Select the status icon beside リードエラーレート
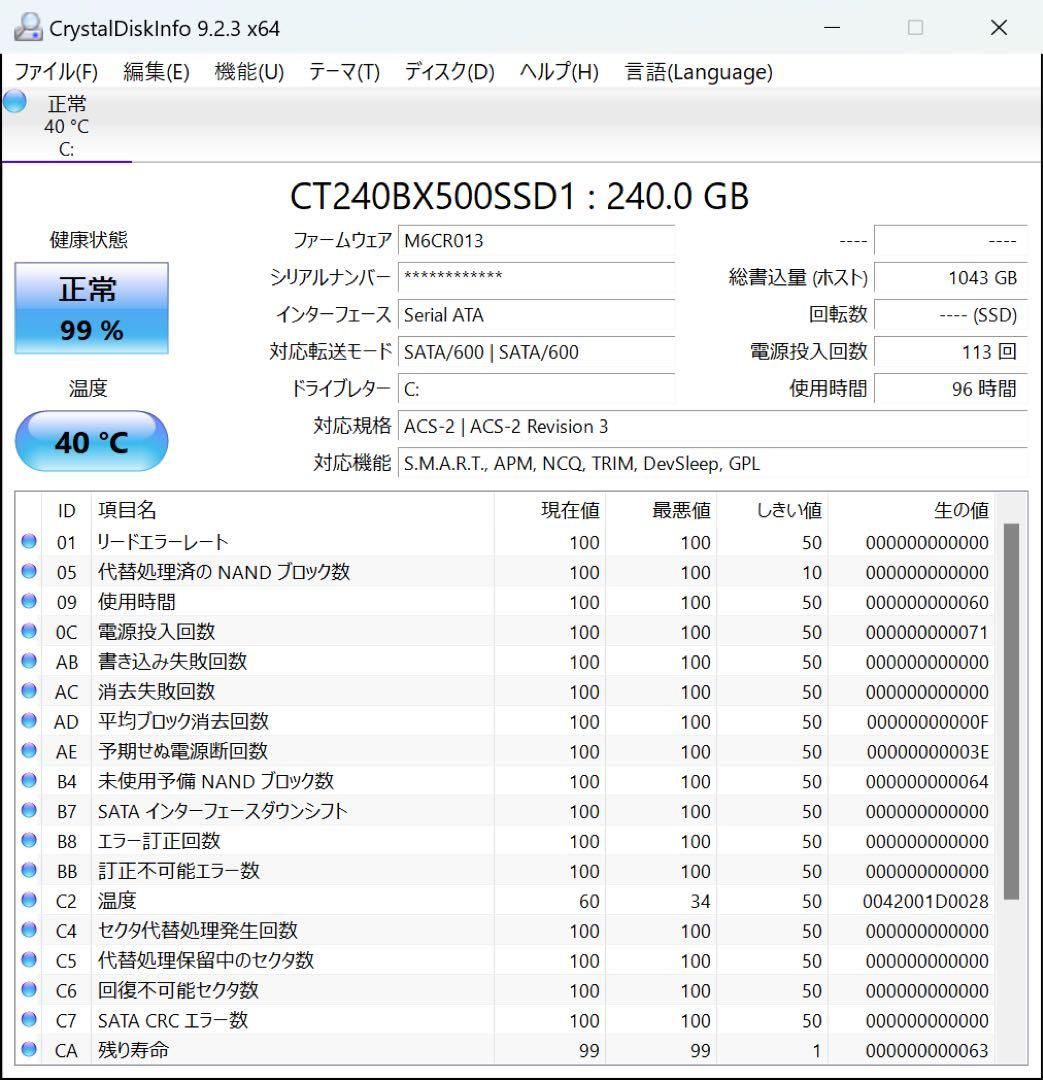 pos(31,542)
